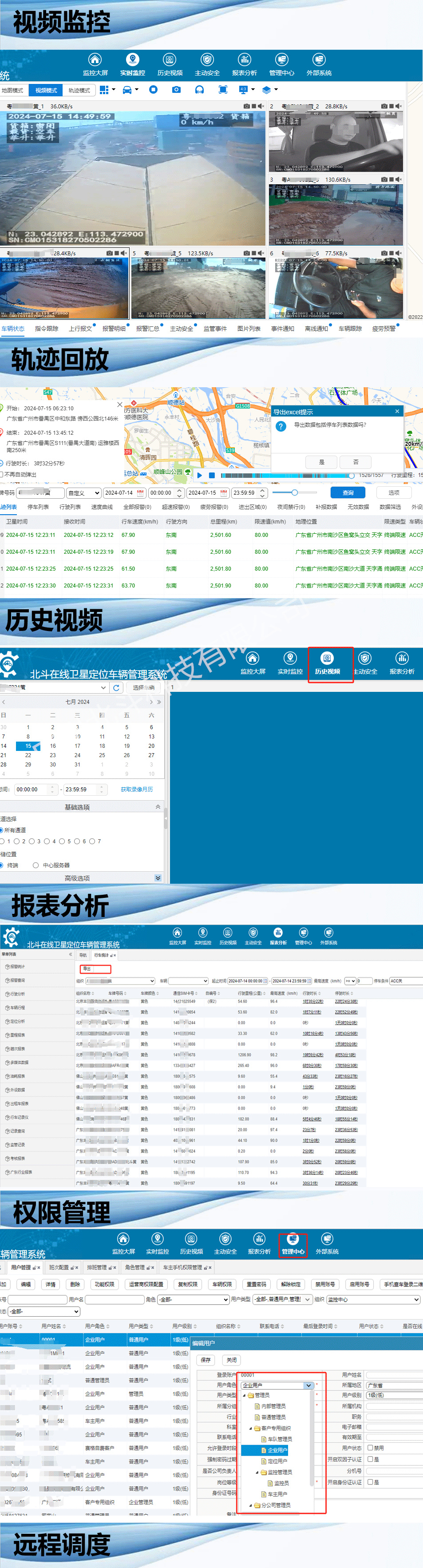Viewport: 423px width, 1568px height.
Task: Open the 自定义 time range dropdown
Action: (x=83, y=493)
